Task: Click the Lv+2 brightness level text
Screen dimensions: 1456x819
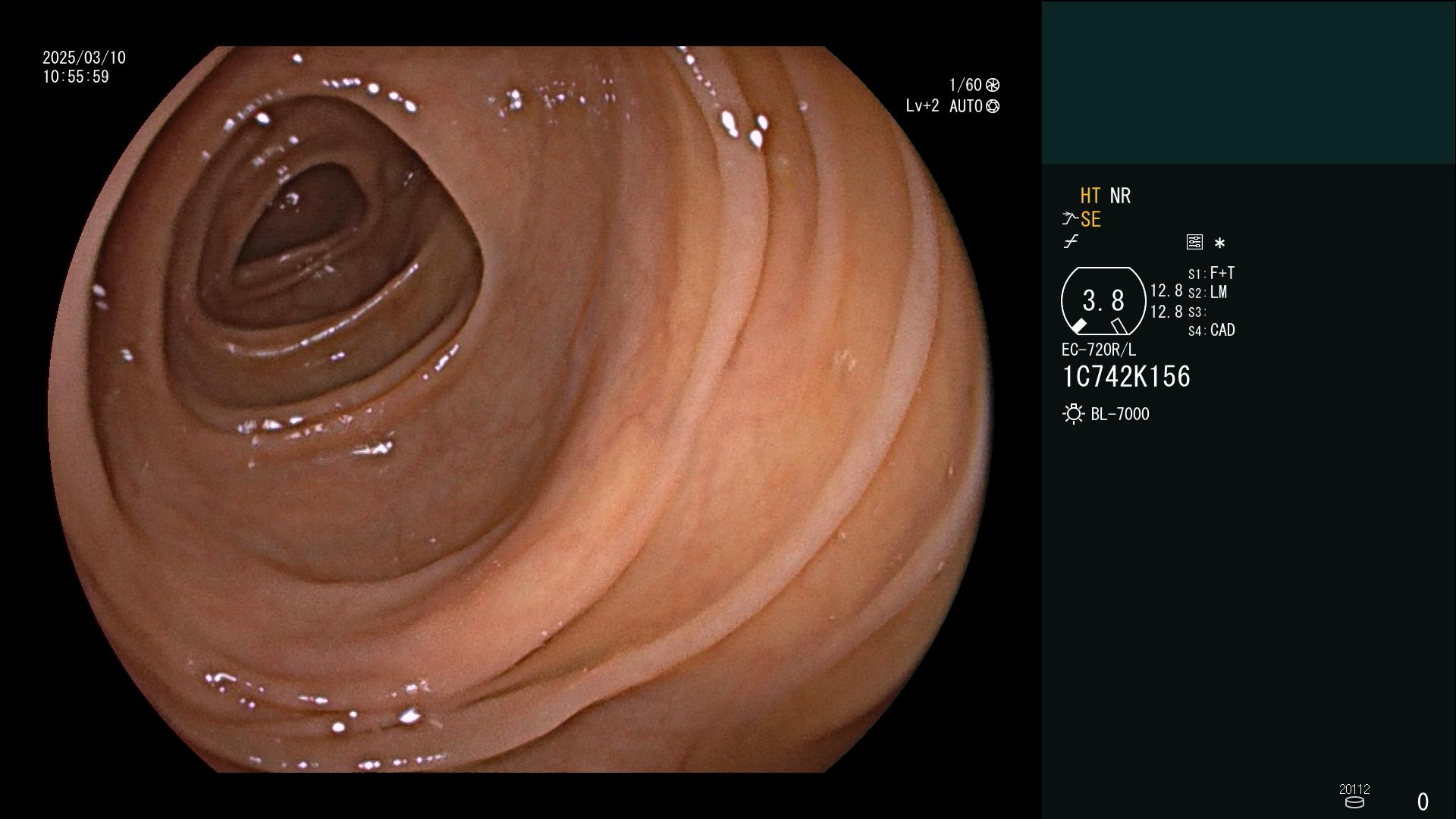Action: coord(922,106)
